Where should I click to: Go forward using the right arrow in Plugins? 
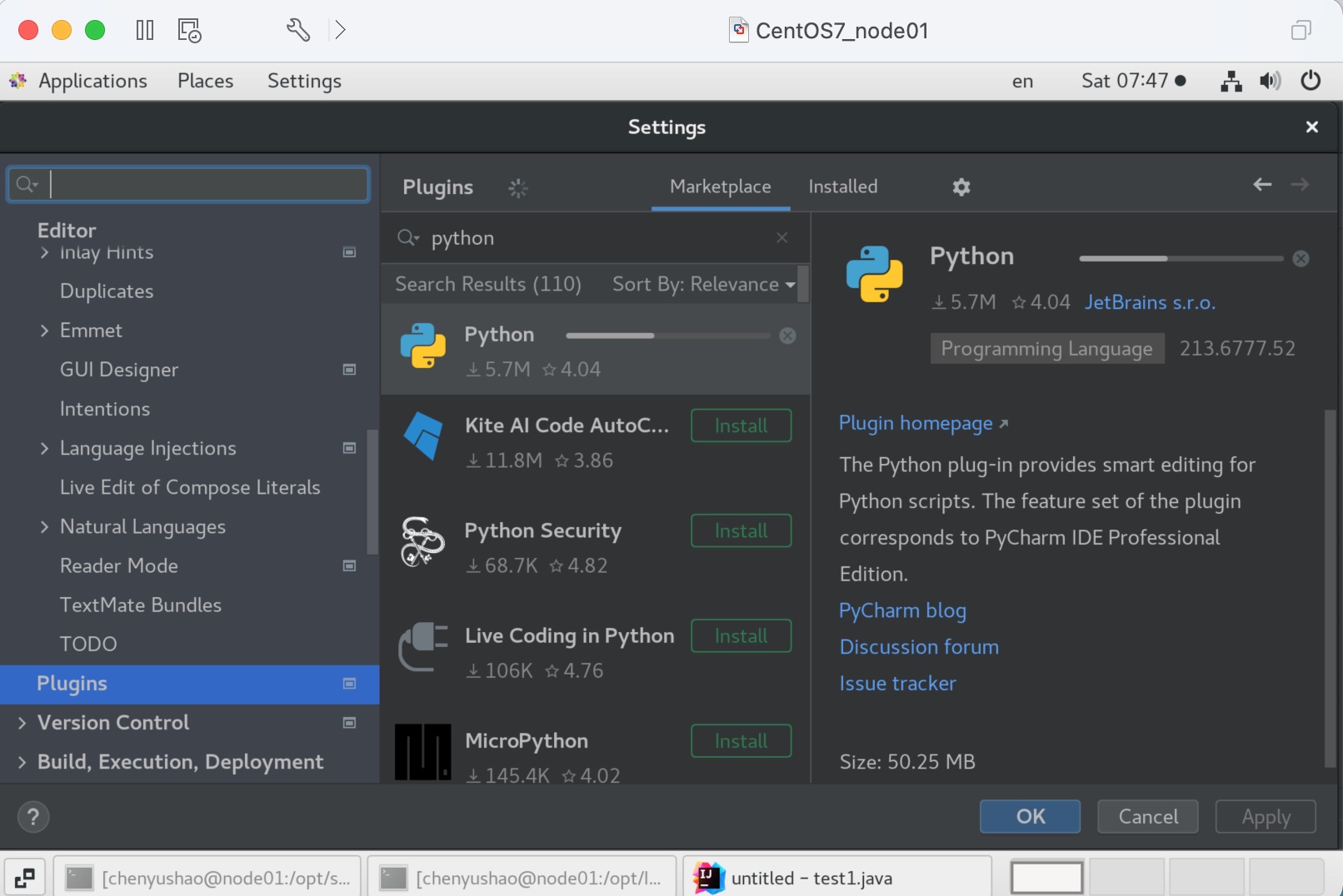pos(1300,184)
